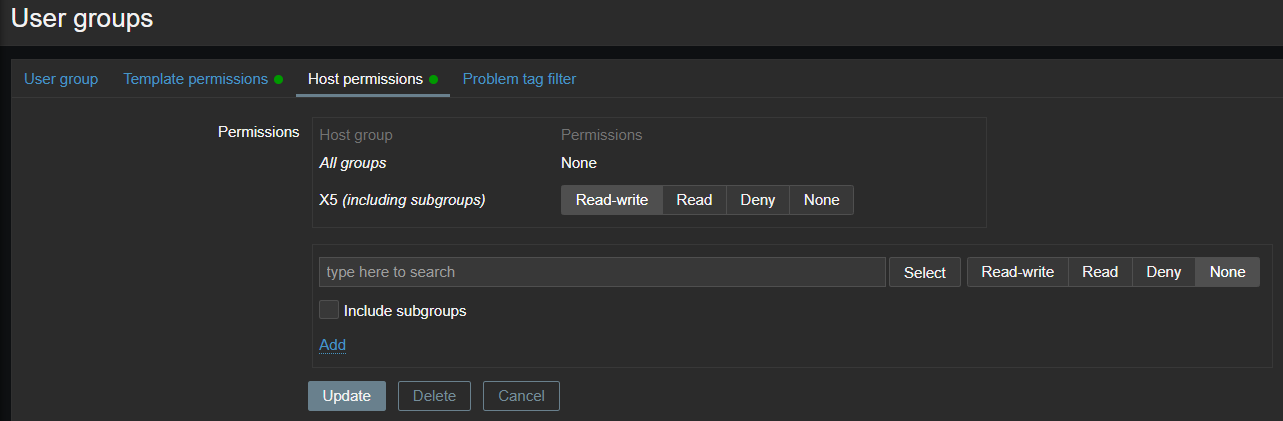Choose None for the X5 host group

point(822,200)
